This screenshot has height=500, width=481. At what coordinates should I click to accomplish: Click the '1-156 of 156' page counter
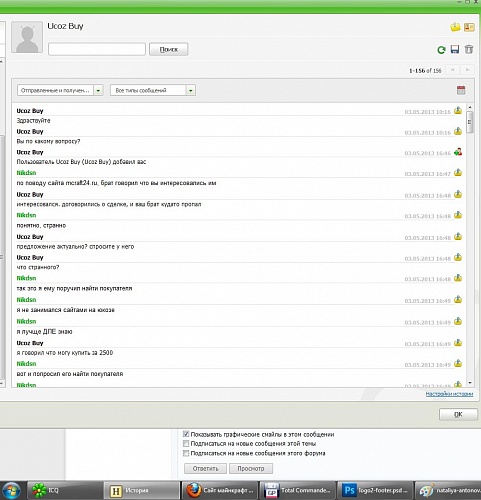click(425, 71)
